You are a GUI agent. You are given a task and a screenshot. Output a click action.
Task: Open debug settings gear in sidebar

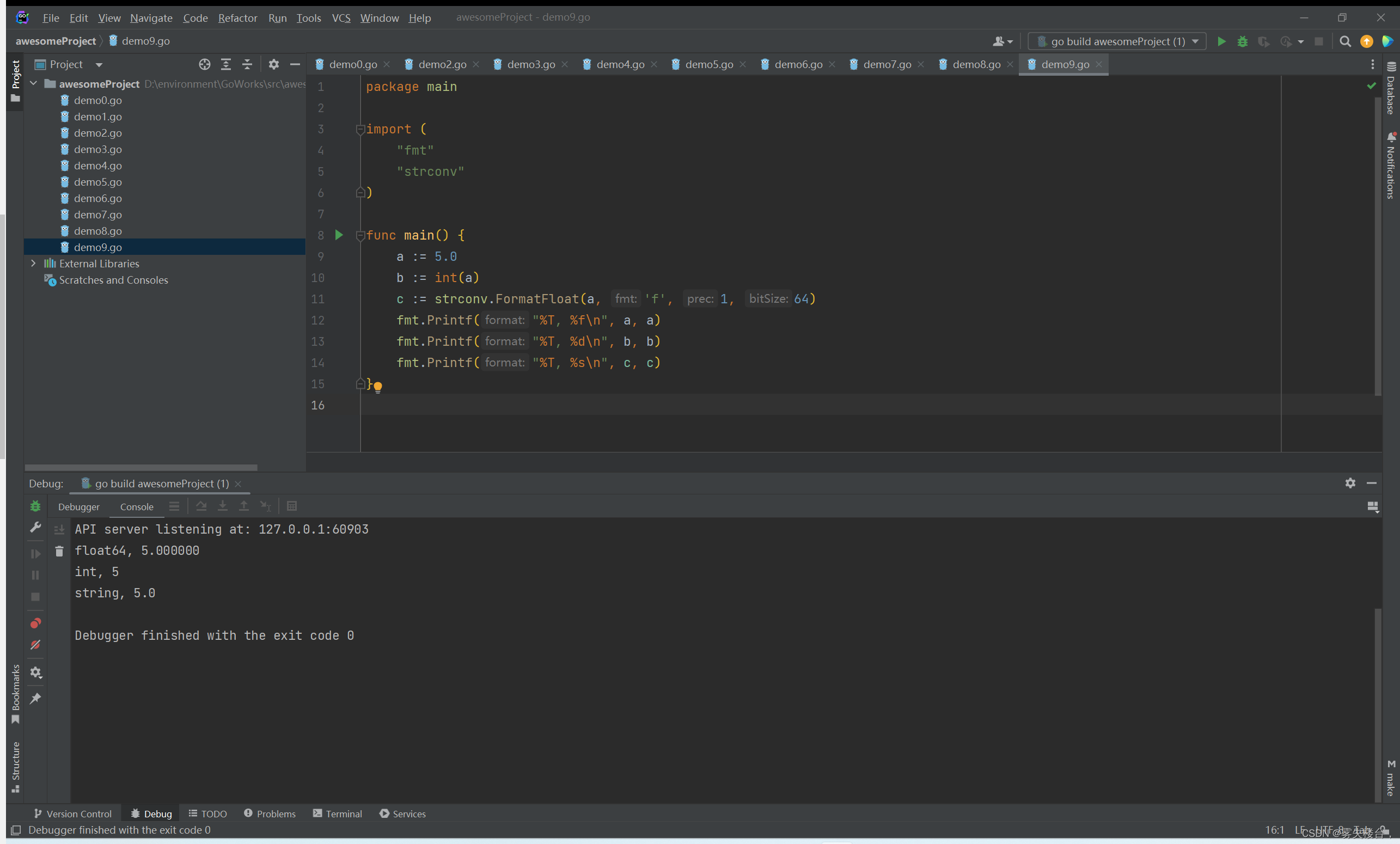click(35, 672)
